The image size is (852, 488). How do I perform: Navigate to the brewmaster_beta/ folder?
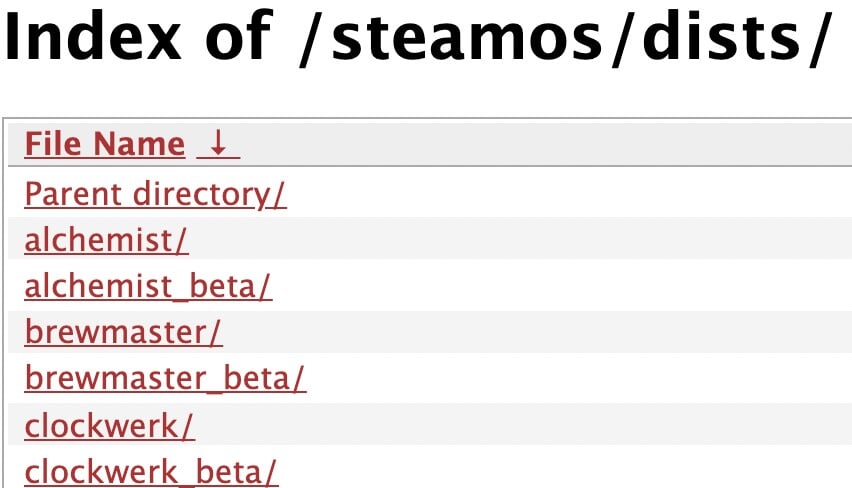[x=165, y=380]
